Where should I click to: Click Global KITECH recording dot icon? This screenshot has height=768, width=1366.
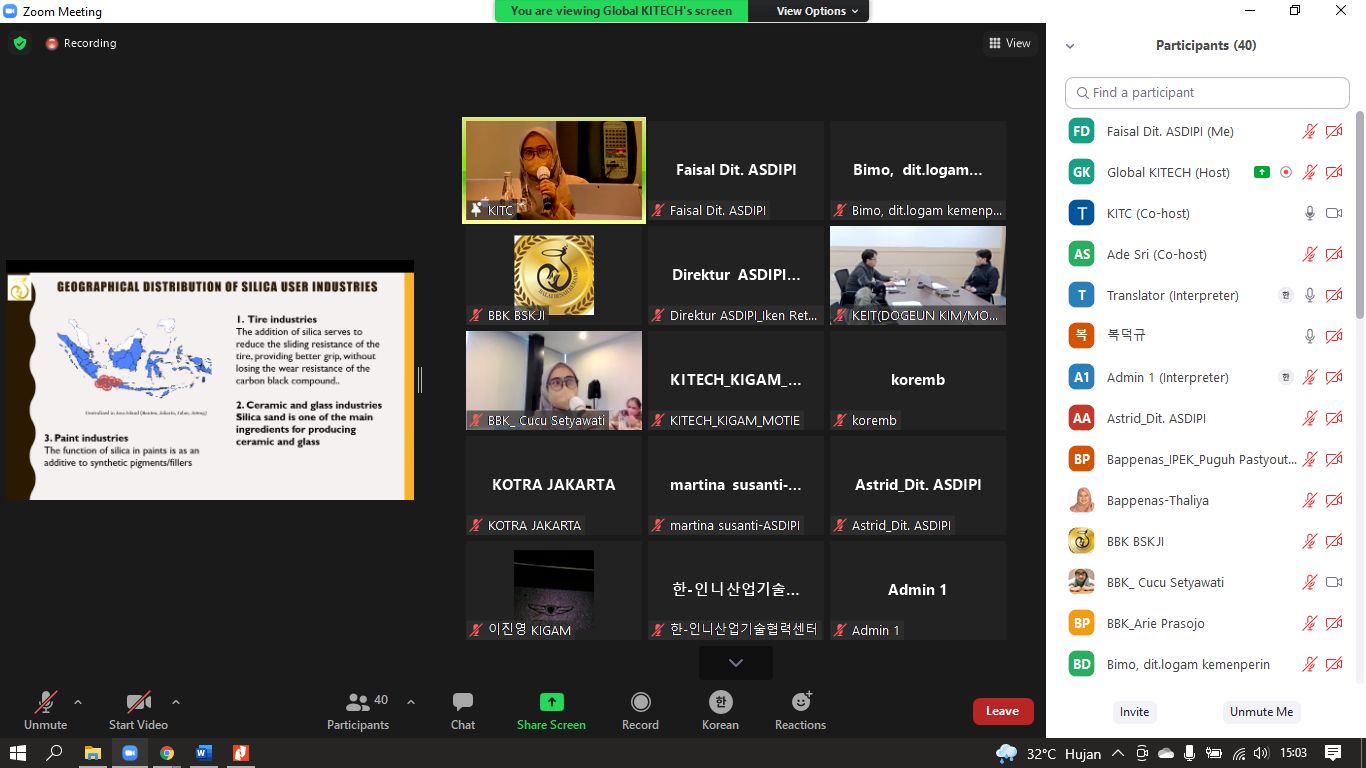1286,172
